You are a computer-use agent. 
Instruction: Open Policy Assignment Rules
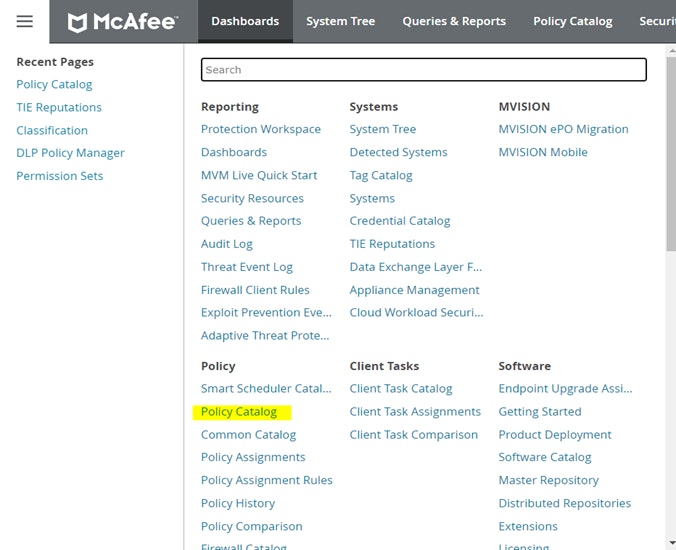[266, 480]
